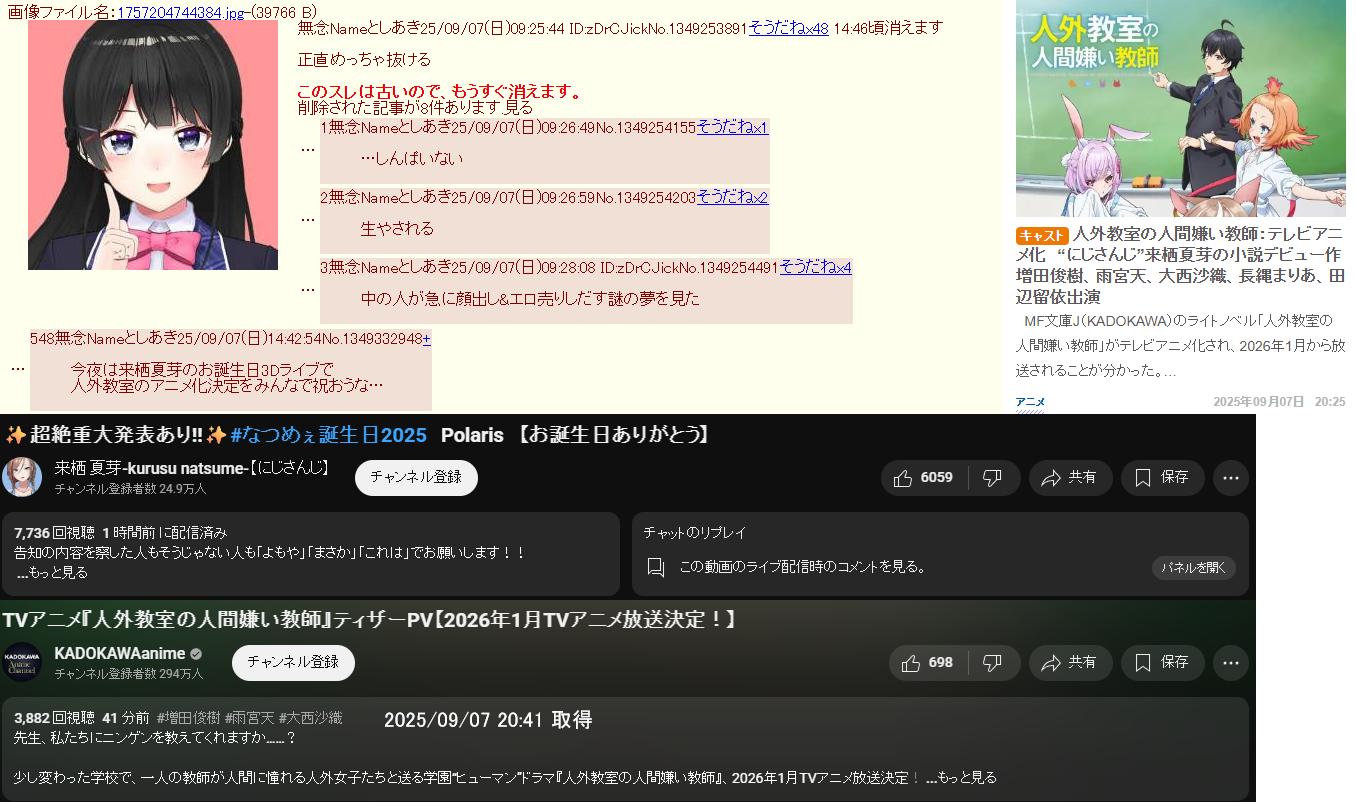Expand collapsed menu beside reply No.1349254155

(x=308, y=149)
